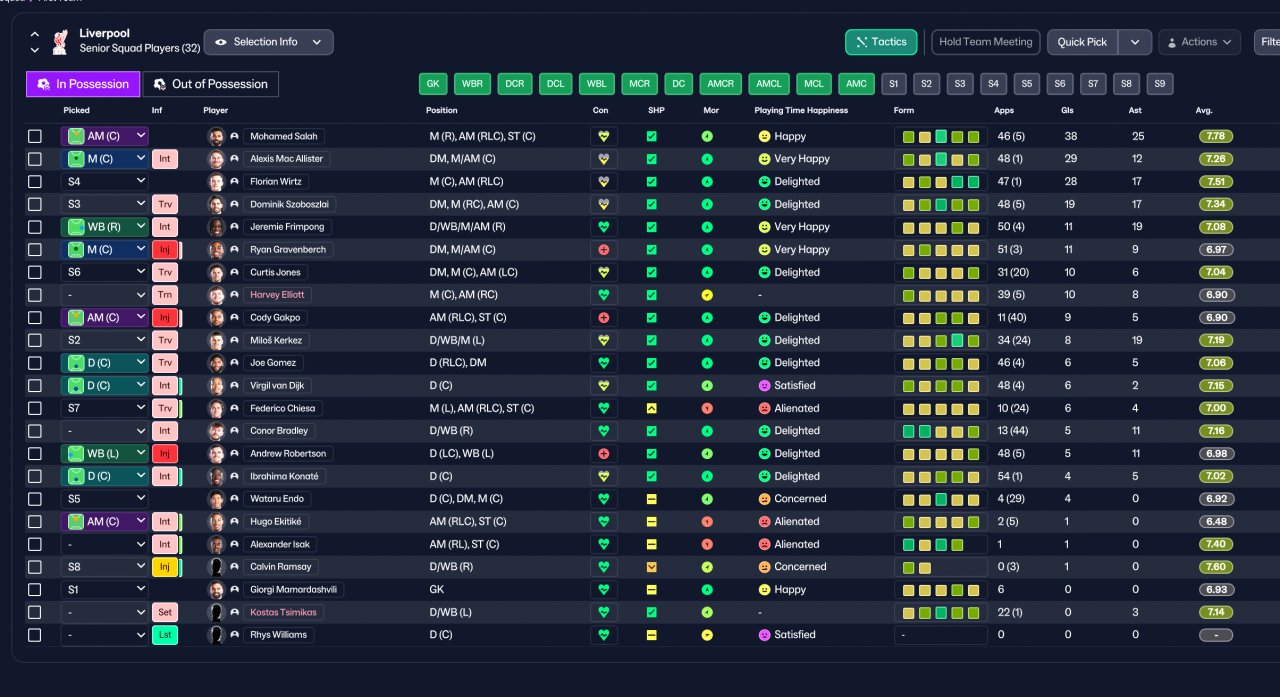The height and width of the screenshot is (697, 1280).
Task: Click the Int status badge beside Alexis Mac Allister
Action: [165, 159]
